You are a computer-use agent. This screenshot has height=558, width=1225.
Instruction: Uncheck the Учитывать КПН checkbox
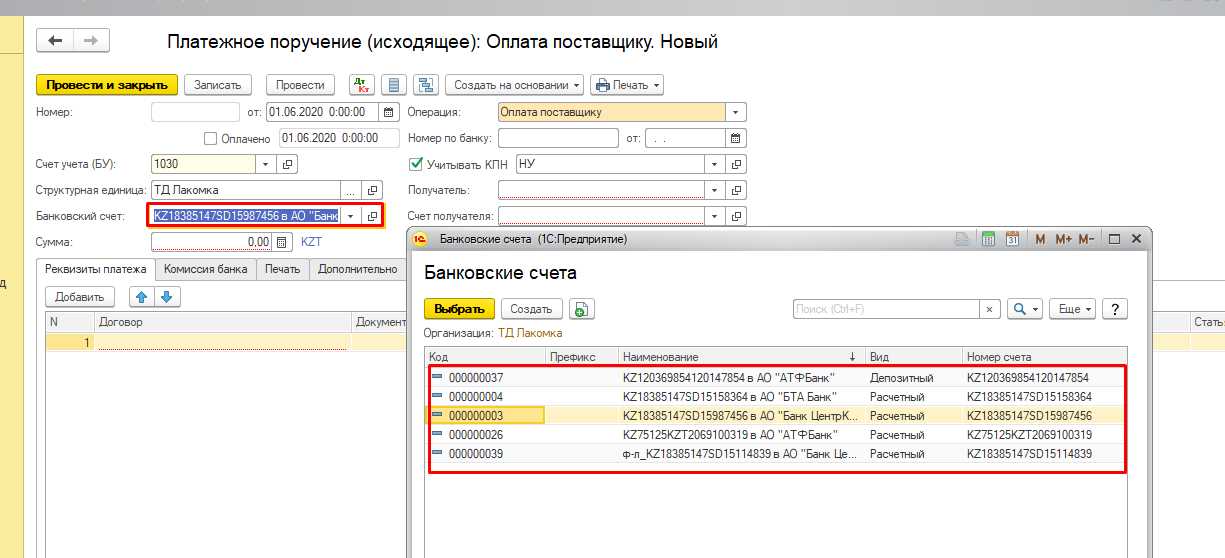click(417, 164)
